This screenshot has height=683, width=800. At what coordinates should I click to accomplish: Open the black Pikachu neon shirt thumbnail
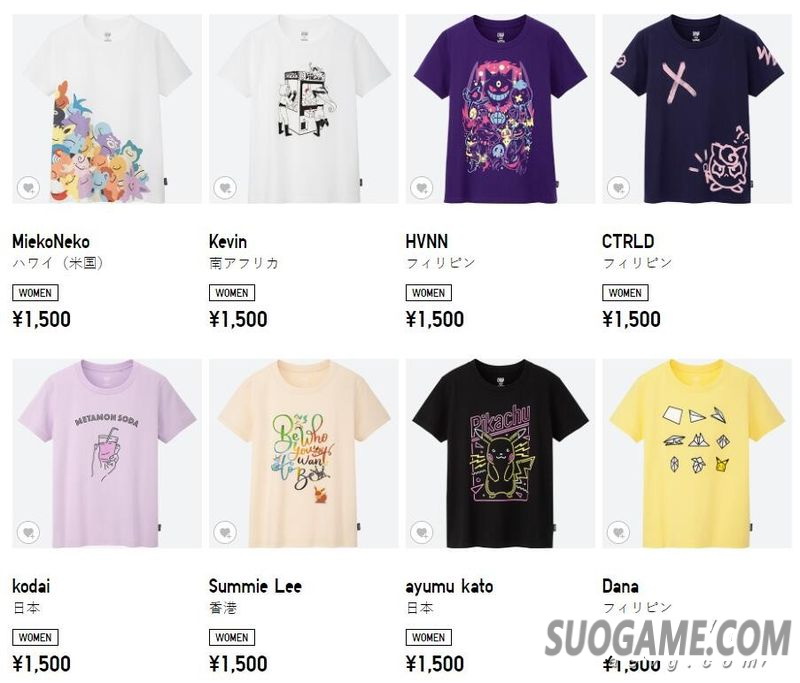[x=501, y=454]
